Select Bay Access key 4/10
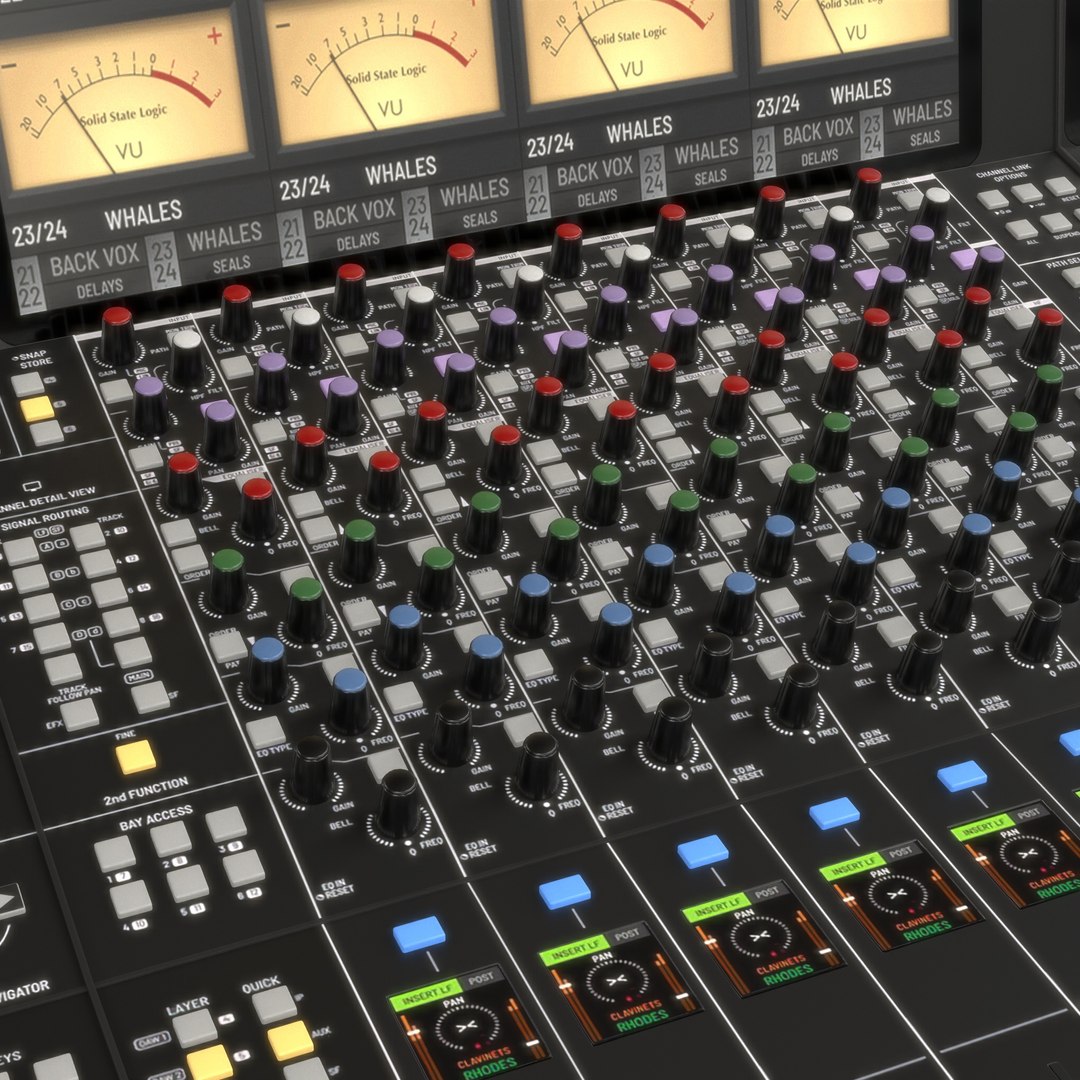Viewport: 1080px width, 1080px height. click(x=131, y=898)
